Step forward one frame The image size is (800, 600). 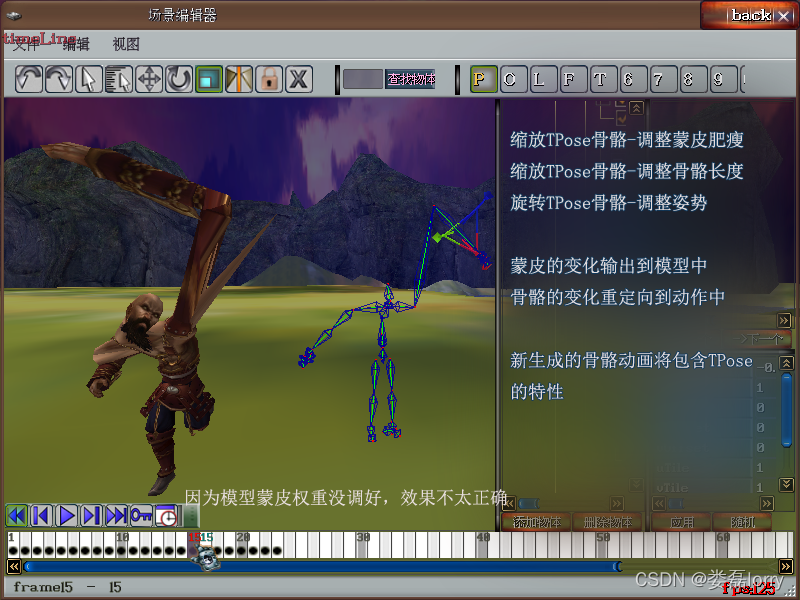(x=91, y=516)
